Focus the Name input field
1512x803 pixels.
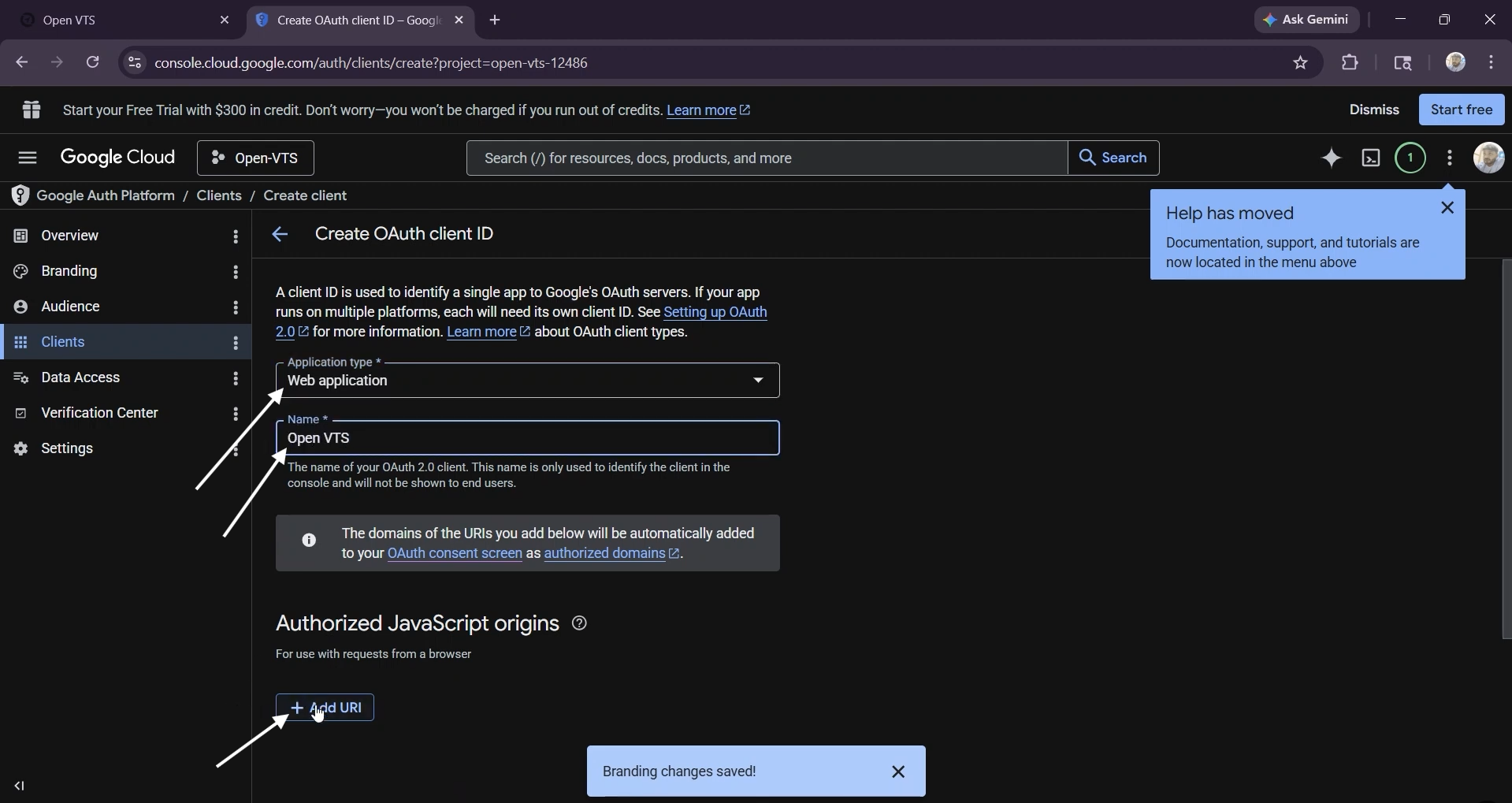click(x=527, y=438)
